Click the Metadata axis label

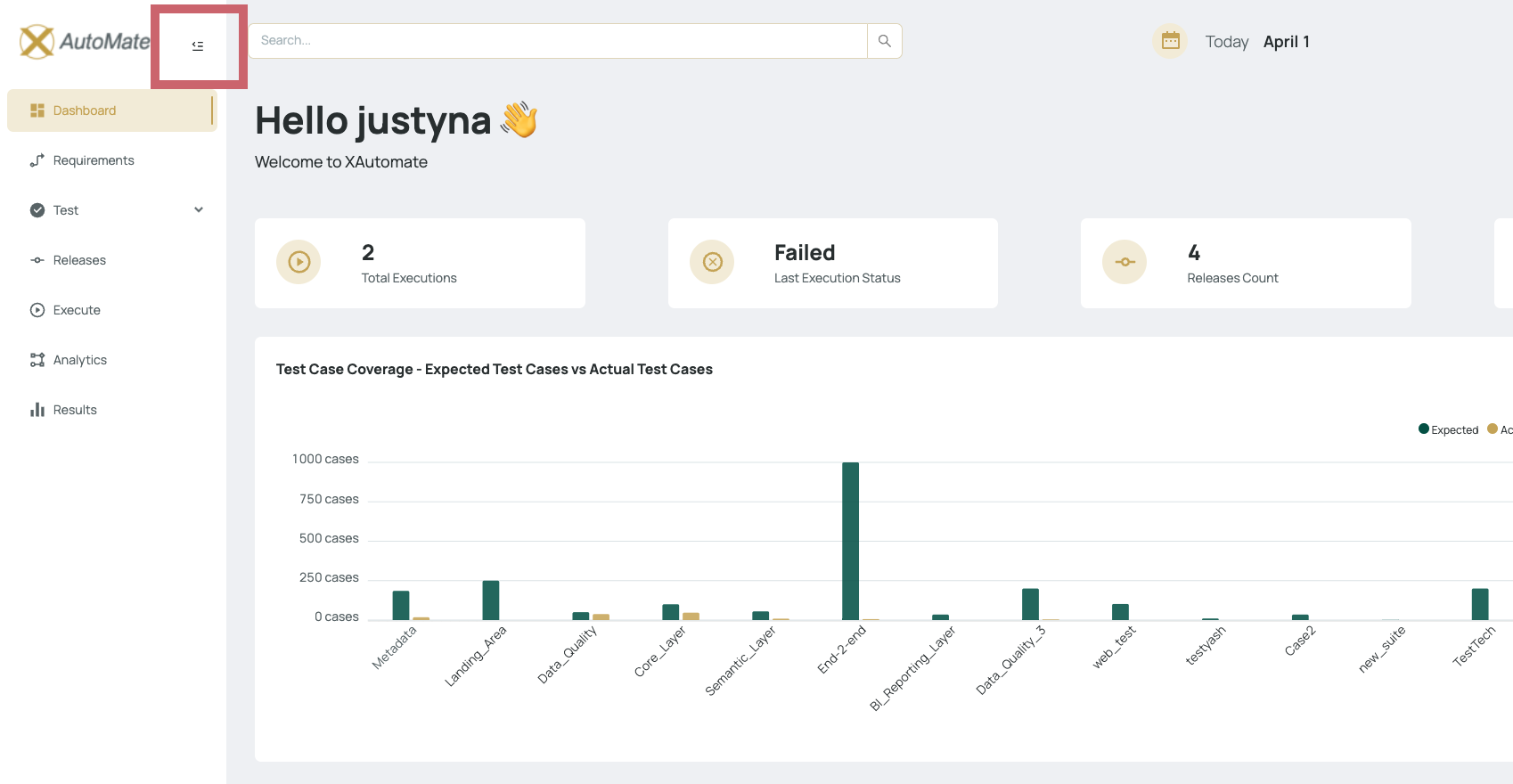click(394, 648)
